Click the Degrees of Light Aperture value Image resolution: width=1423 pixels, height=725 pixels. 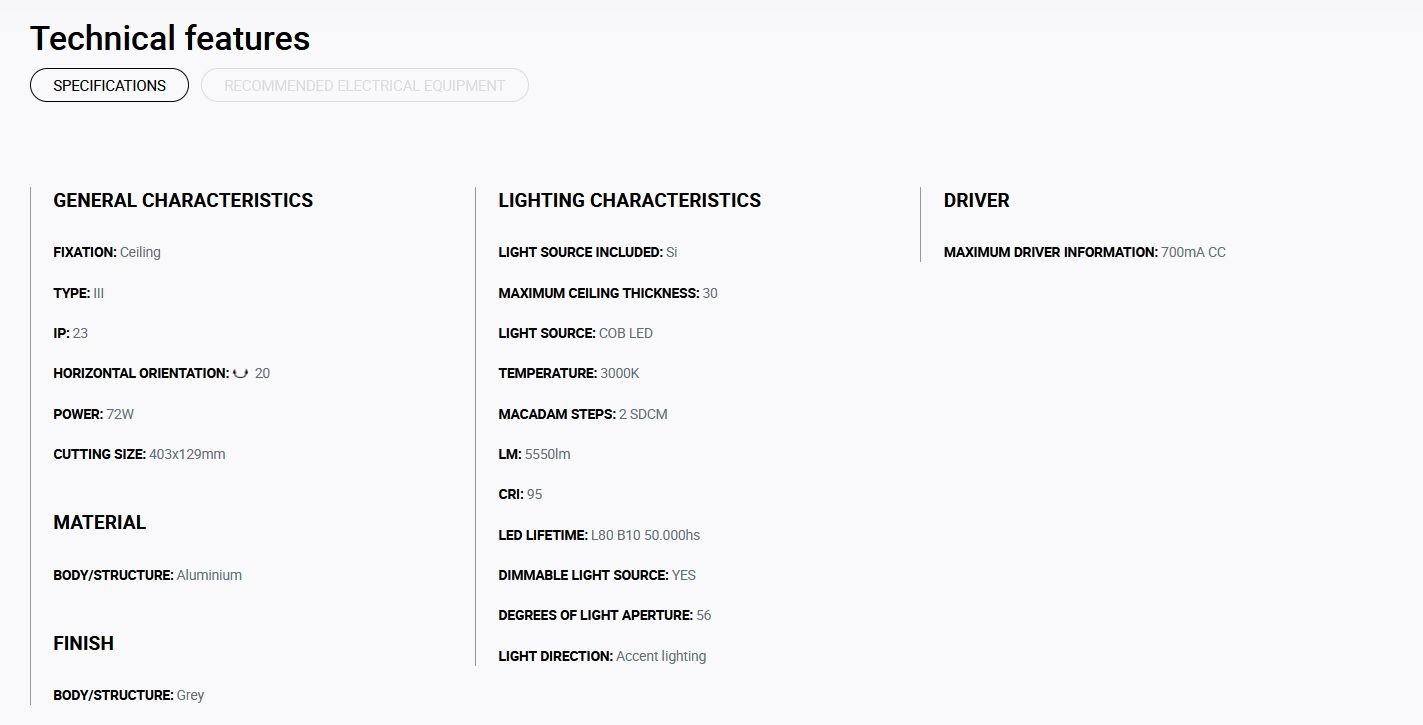pyautogui.click(x=704, y=615)
